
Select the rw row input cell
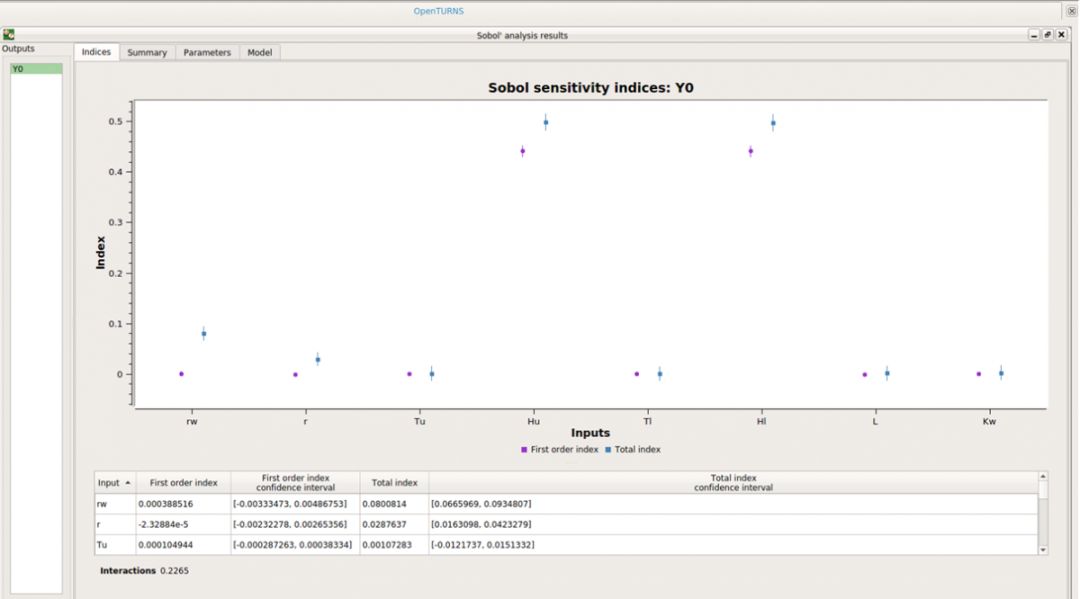pos(115,504)
